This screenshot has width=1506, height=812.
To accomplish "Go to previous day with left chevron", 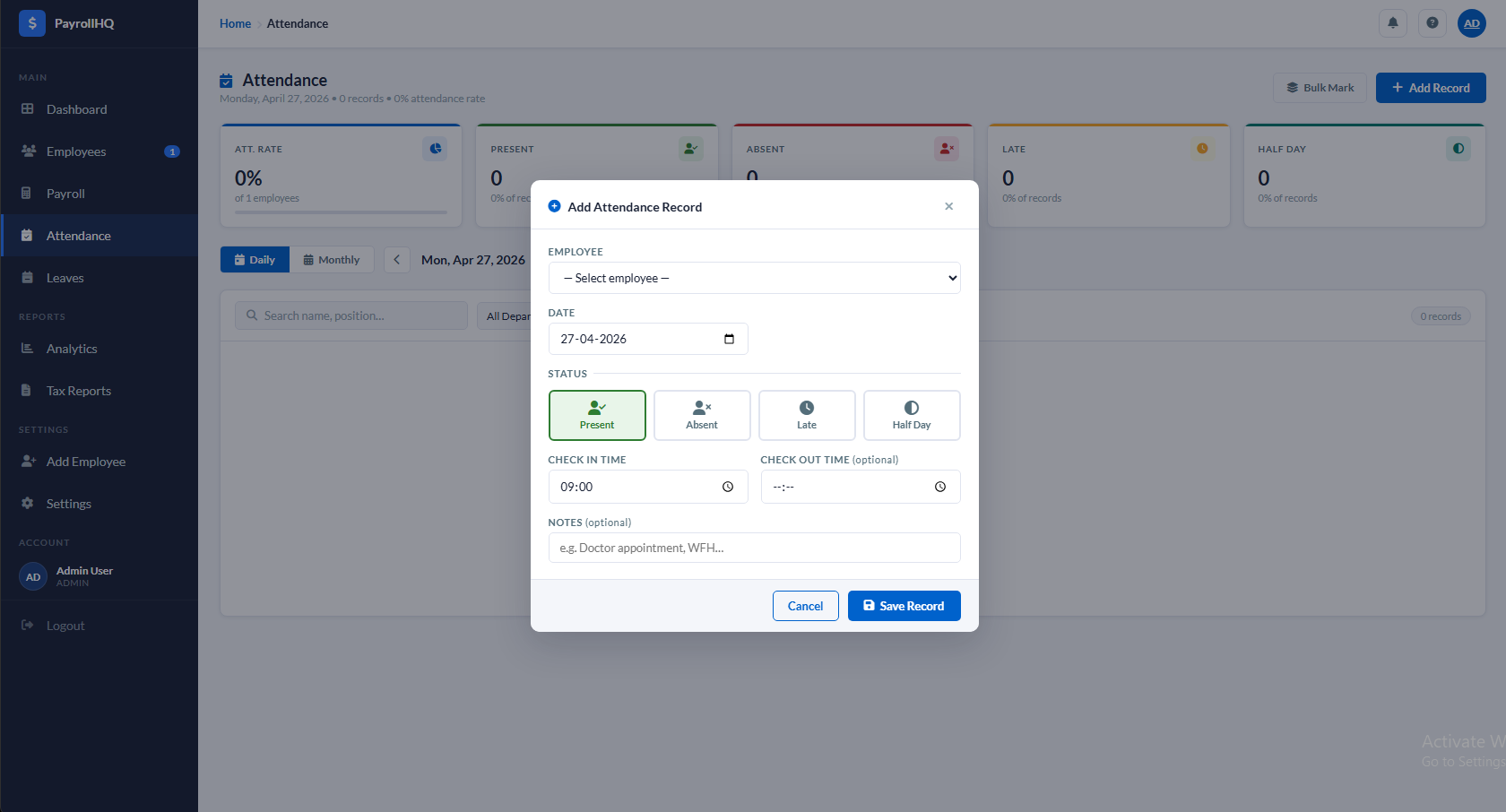I will click(x=396, y=260).
